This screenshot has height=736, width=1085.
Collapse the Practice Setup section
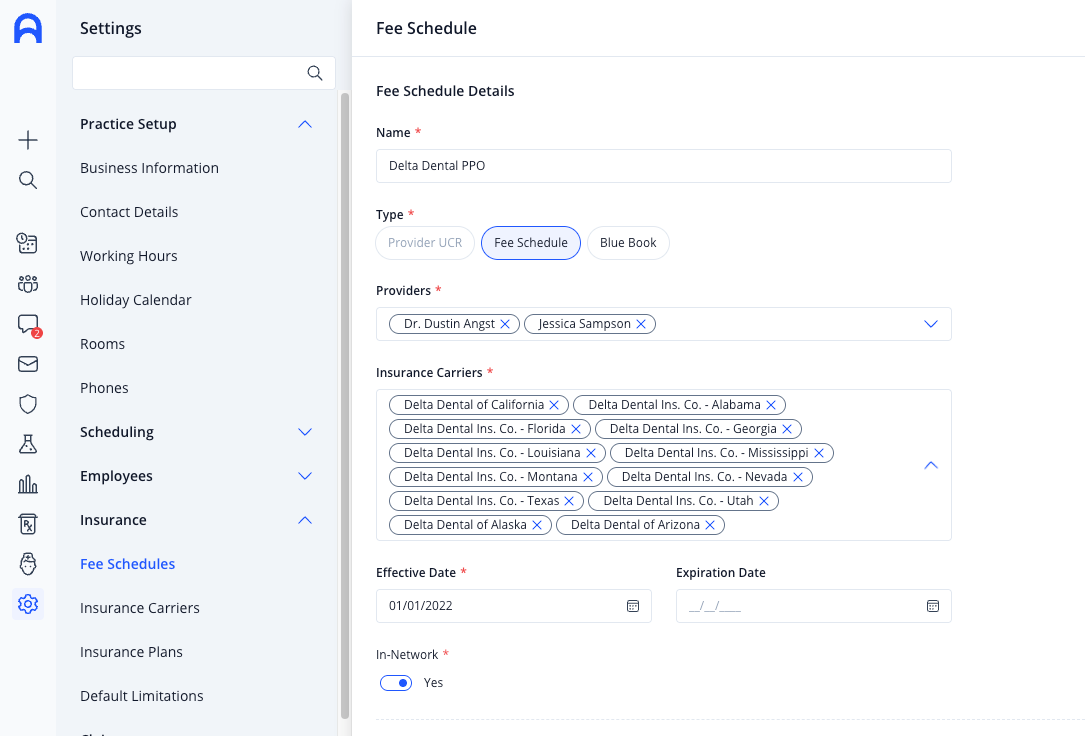(x=304, y=125)
